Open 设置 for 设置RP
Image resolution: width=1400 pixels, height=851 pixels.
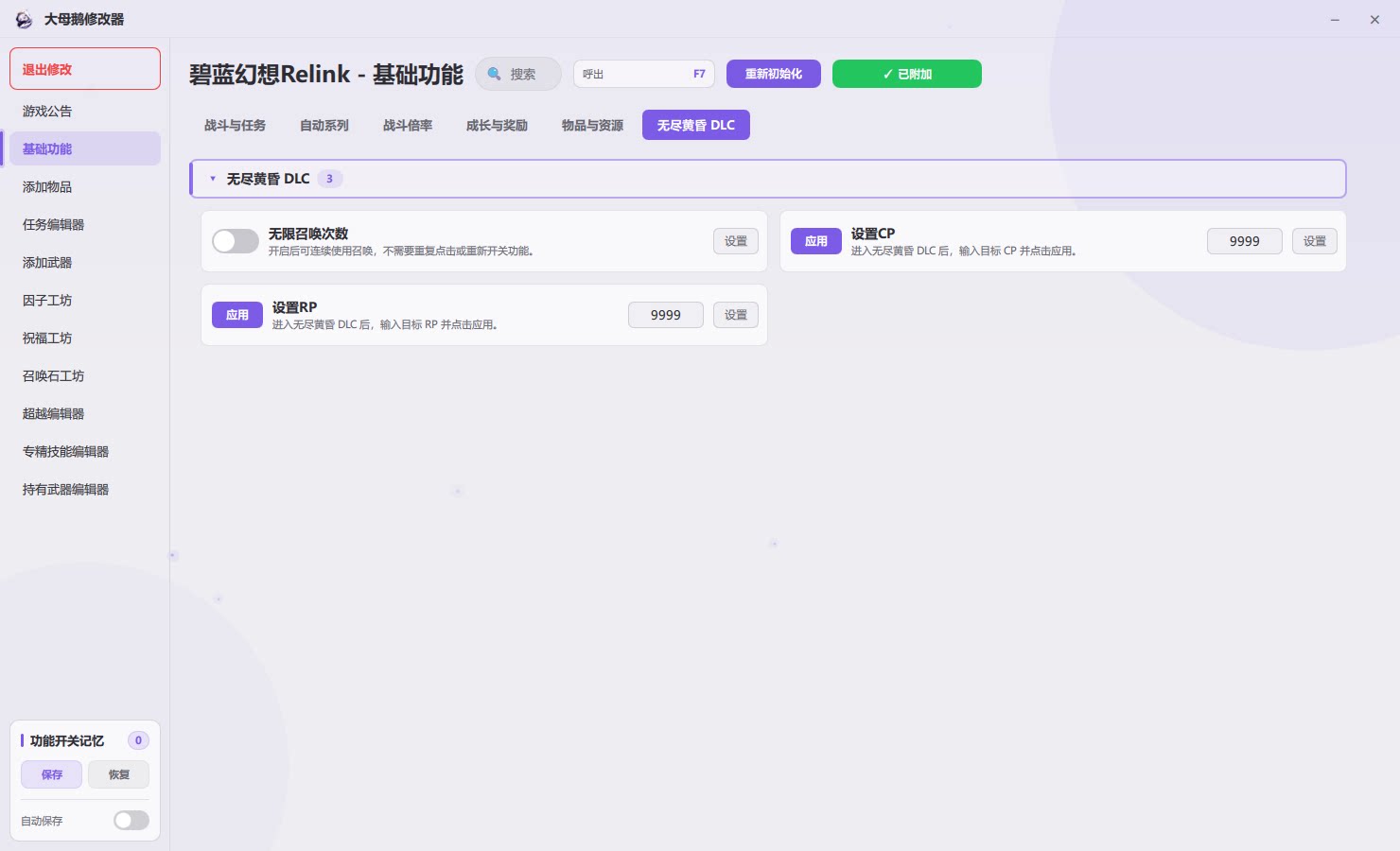736,315
